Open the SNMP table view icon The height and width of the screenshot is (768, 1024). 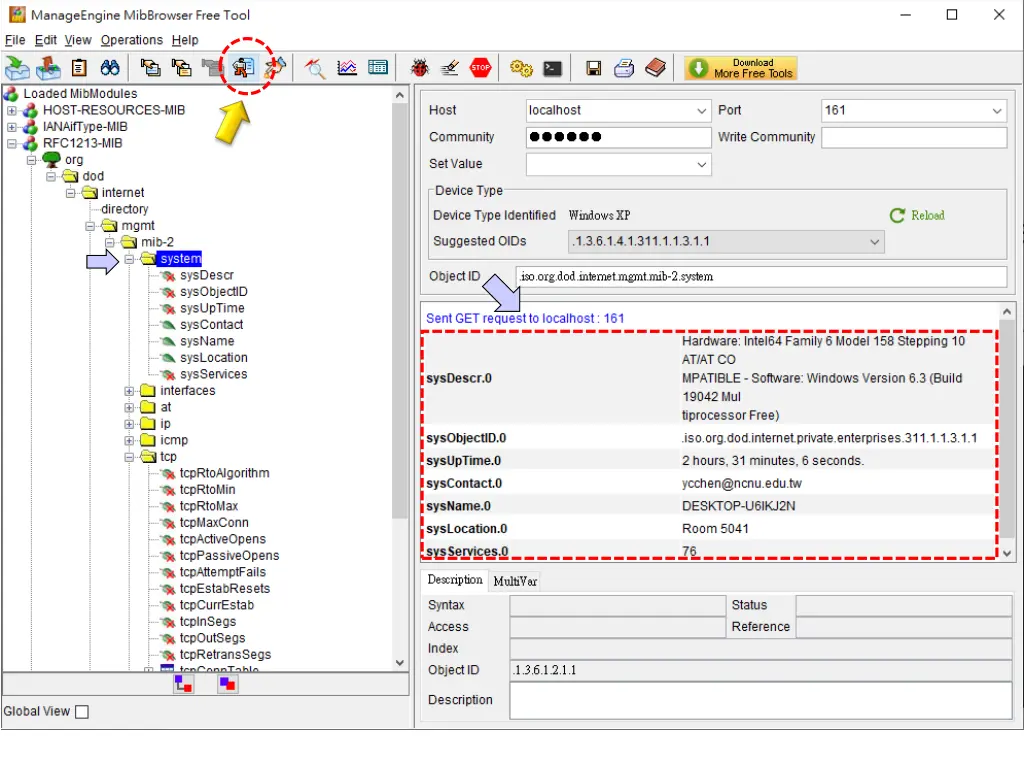coord(378,67)
